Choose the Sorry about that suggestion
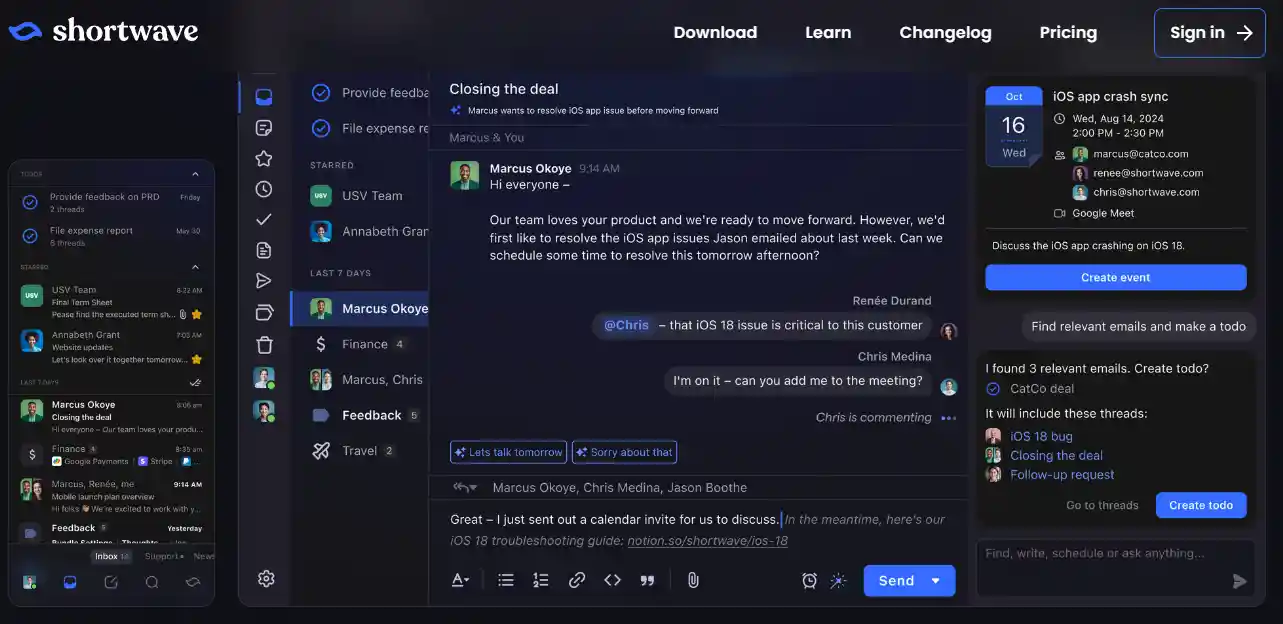This screenshot has width=1283, height=624. 624,452
